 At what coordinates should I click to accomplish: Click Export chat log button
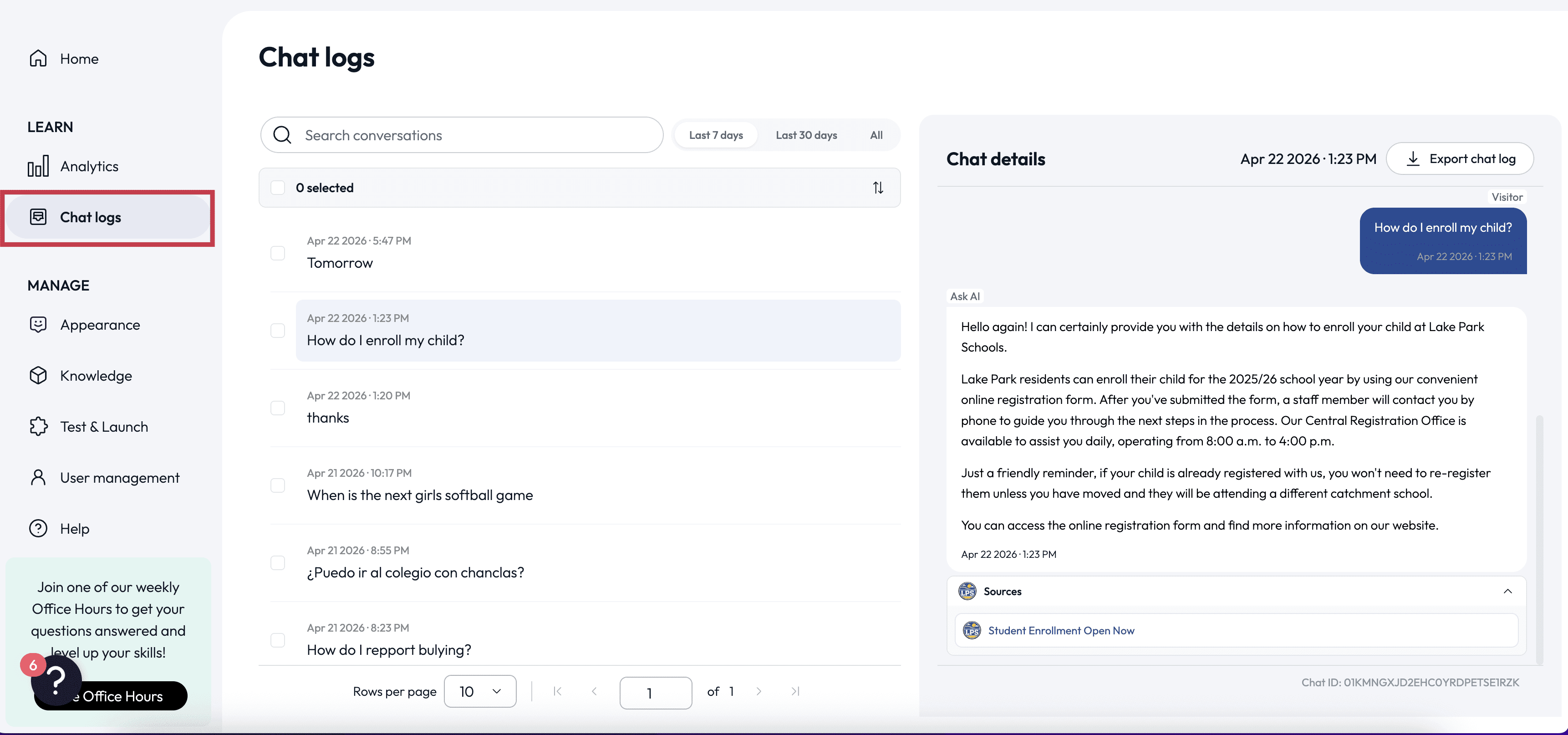[1460, 159]
